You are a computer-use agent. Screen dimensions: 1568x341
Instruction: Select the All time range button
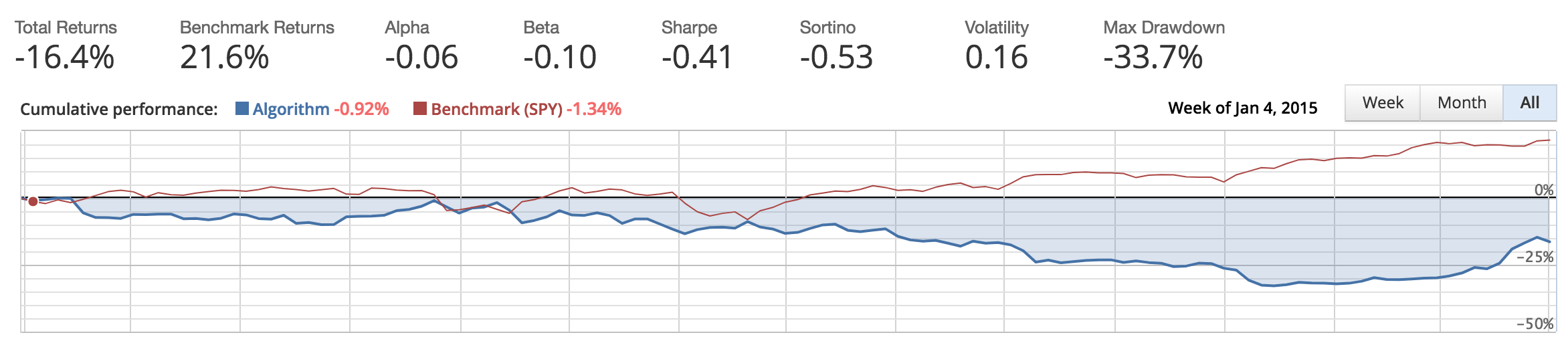click(x=1529, y=103)
